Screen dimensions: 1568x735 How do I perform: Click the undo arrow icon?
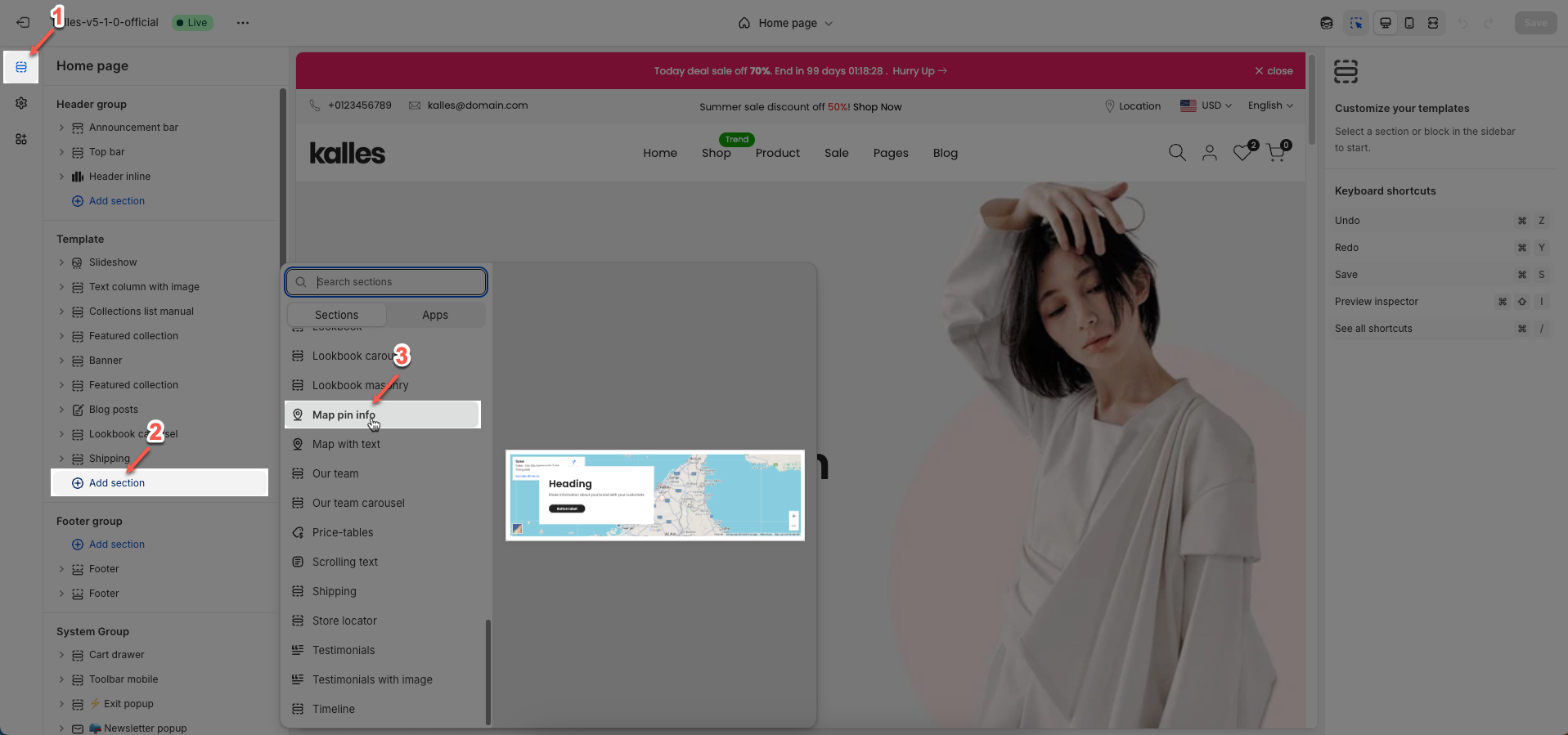tap(1462, 23)
